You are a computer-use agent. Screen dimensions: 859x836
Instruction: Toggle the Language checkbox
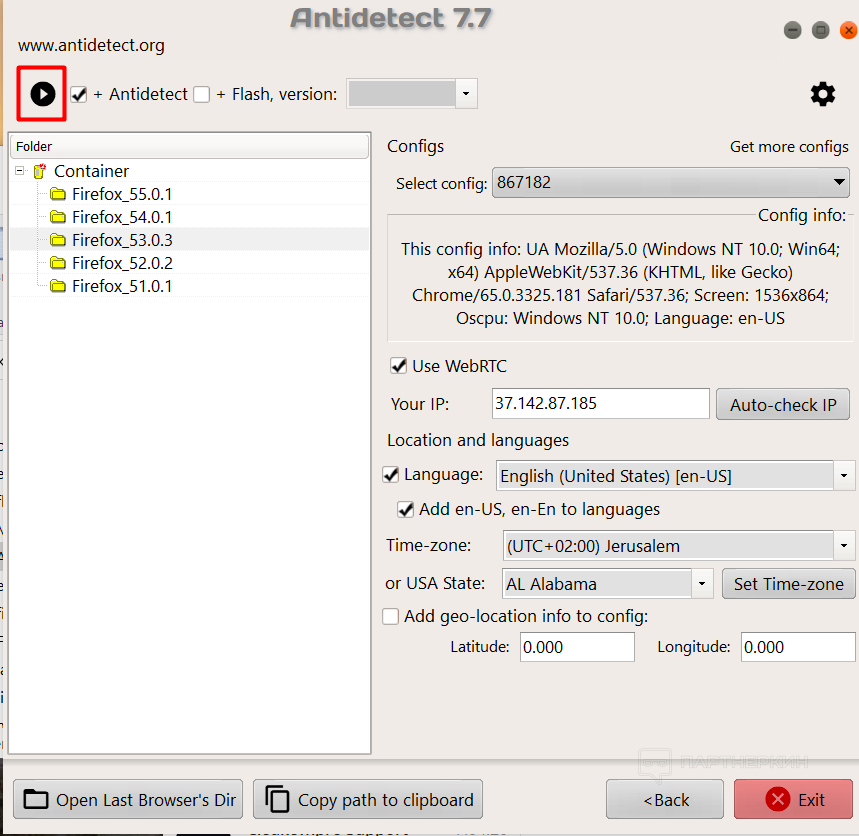[391, 474]
